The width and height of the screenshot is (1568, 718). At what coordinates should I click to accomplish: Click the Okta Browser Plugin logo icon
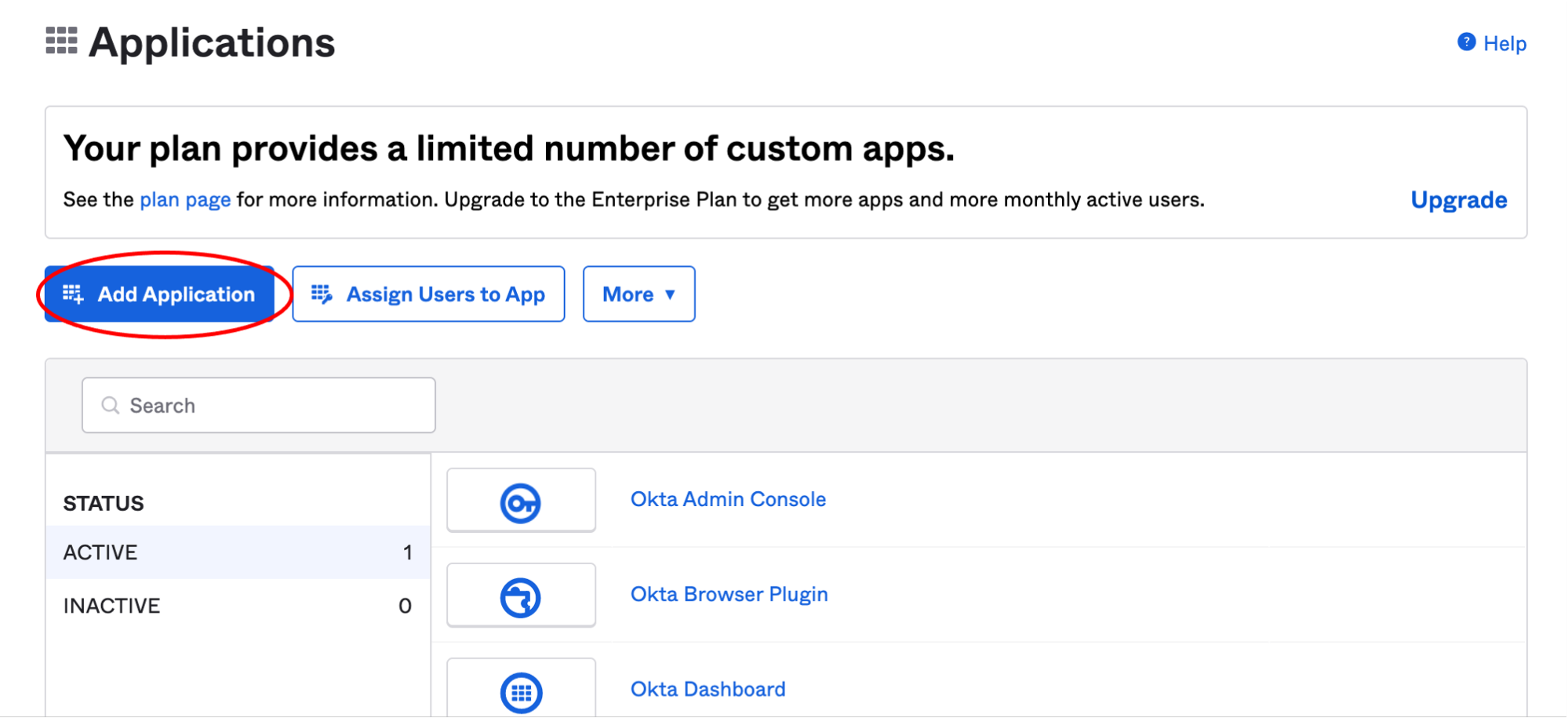(521, 597)
